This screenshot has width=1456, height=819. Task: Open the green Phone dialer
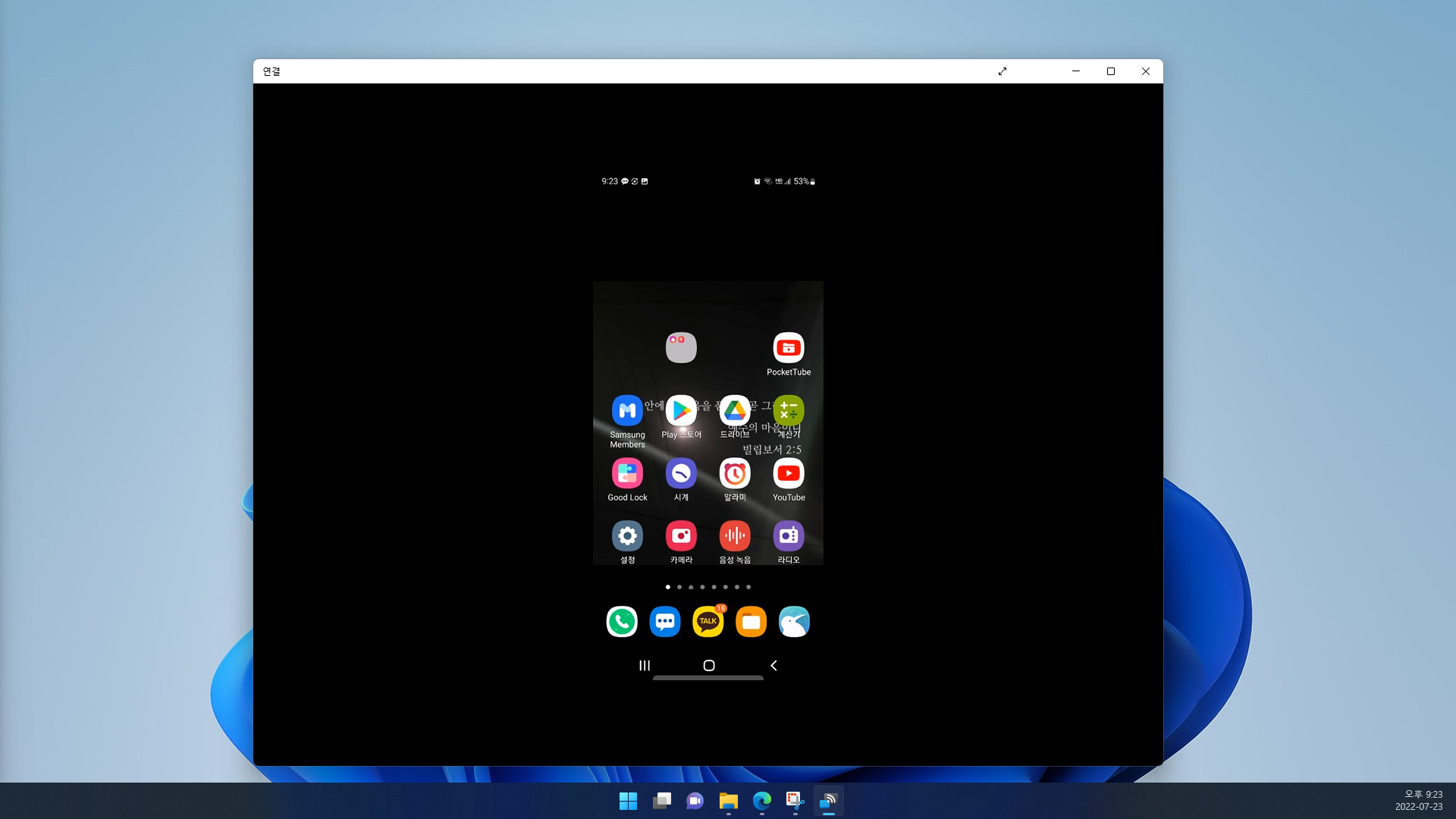click(x=622, y=622)
